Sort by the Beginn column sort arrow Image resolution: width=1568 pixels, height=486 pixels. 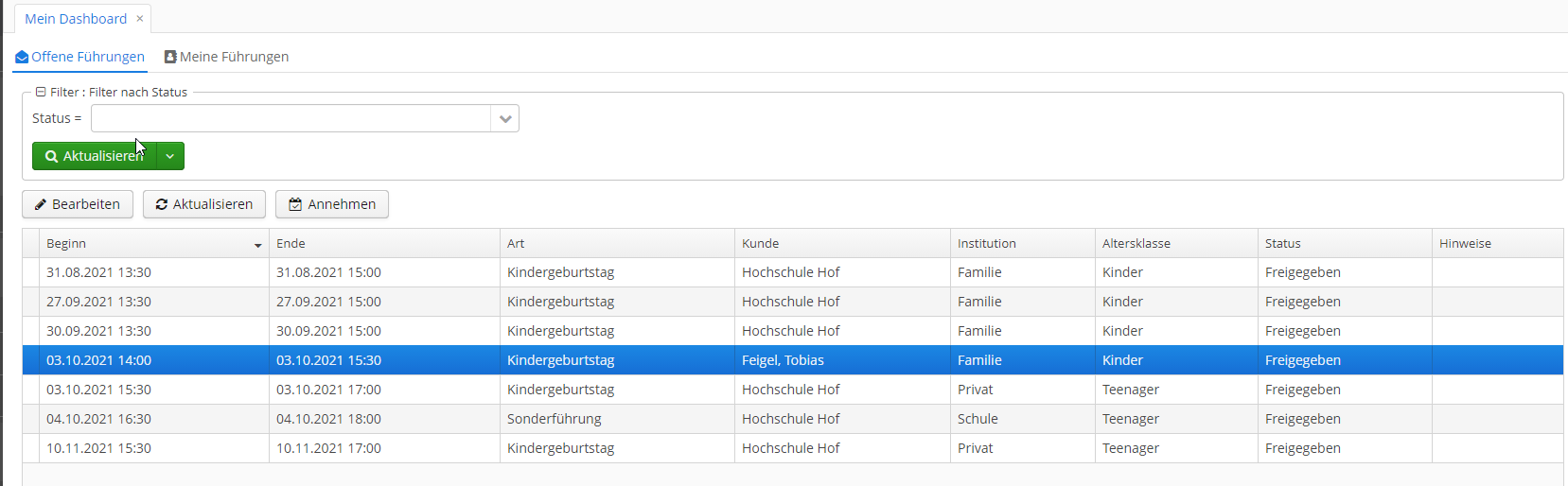tap(257, 245)
